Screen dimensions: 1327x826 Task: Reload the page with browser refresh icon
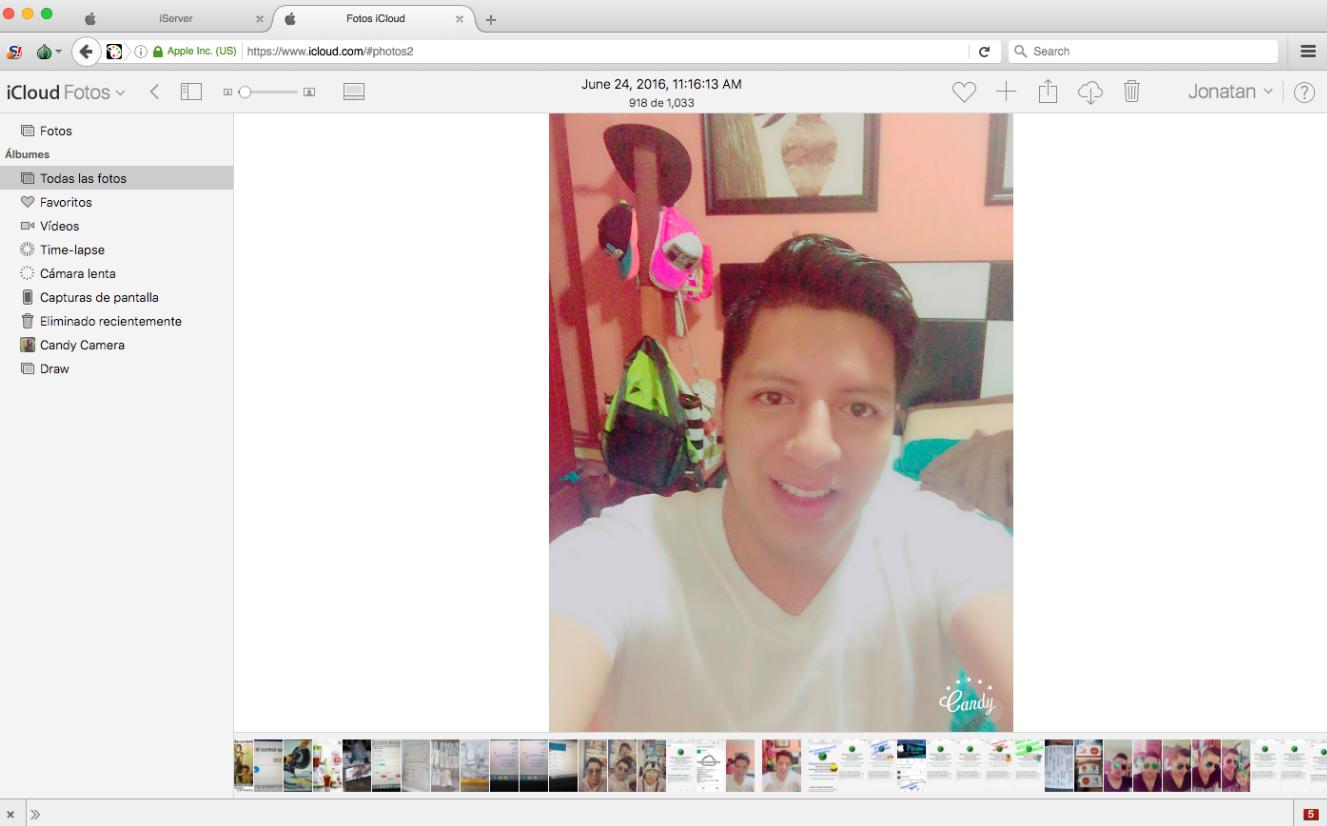(x=984, y=51)
